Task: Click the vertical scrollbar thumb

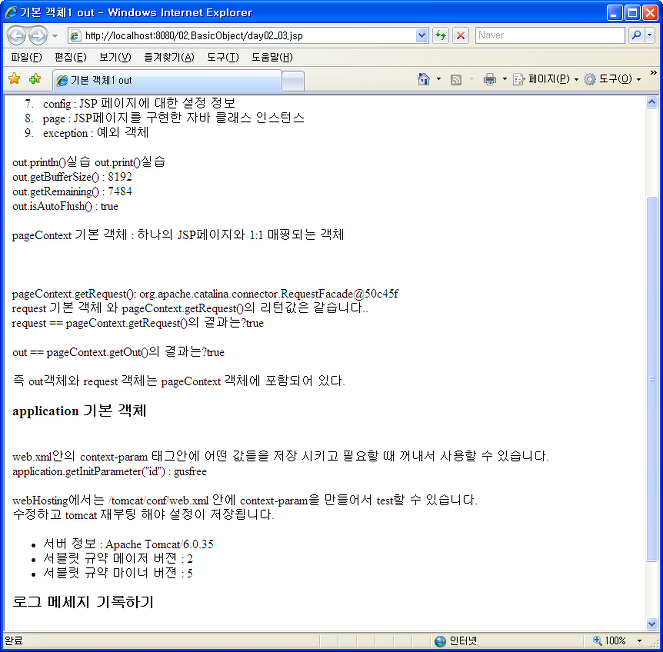Action: pyautogui.click(x=652, y=379)
